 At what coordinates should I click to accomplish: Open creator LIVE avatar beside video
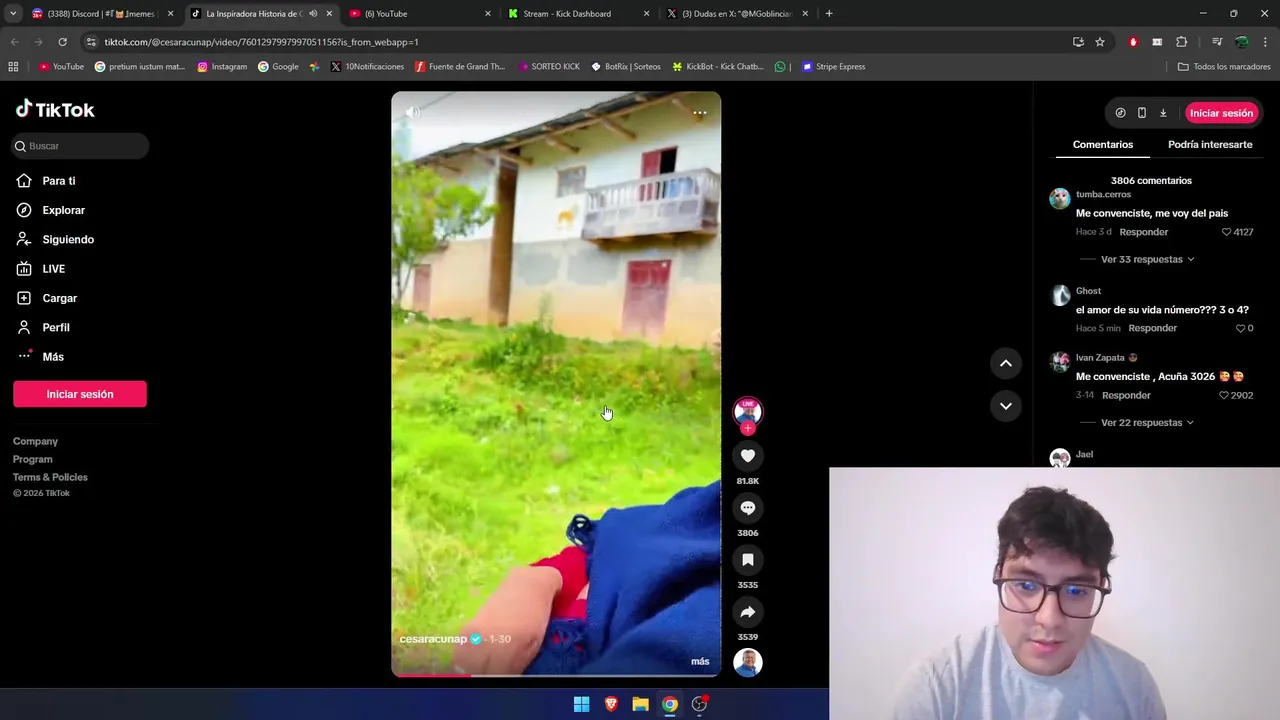coord(747,410)
